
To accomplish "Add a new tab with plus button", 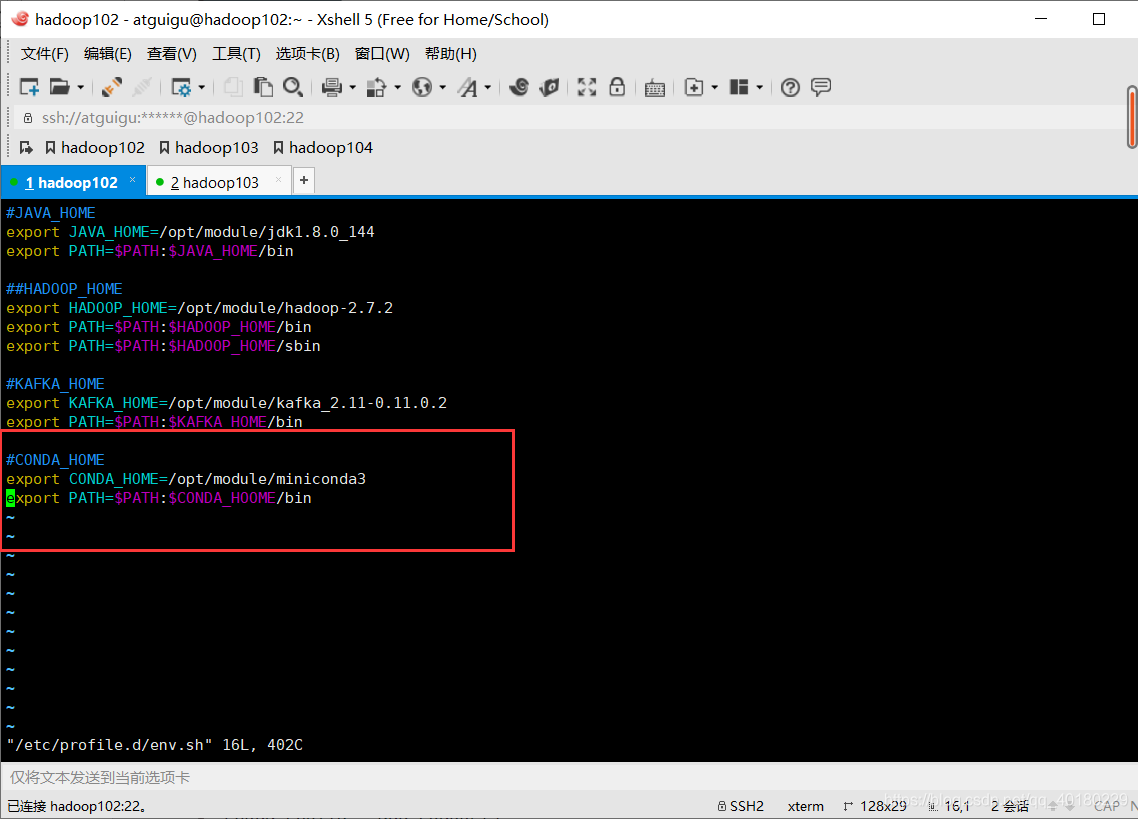I will pyautogui.click(x=304, y=180).
